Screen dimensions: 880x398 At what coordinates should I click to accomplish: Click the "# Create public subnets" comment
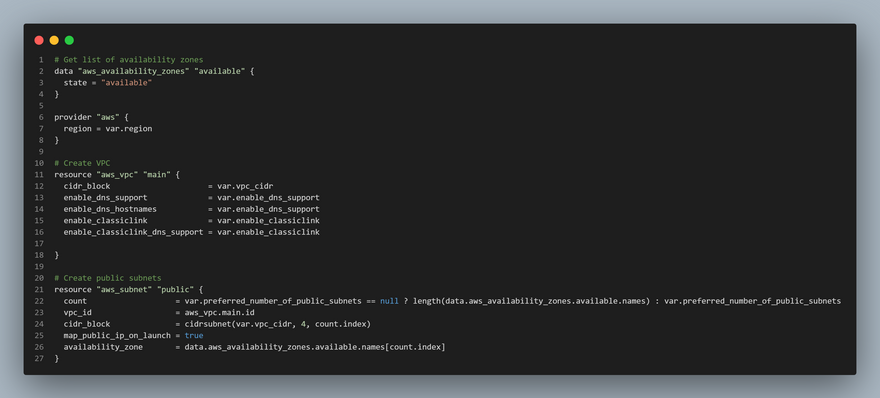click(x=108, y=278)
